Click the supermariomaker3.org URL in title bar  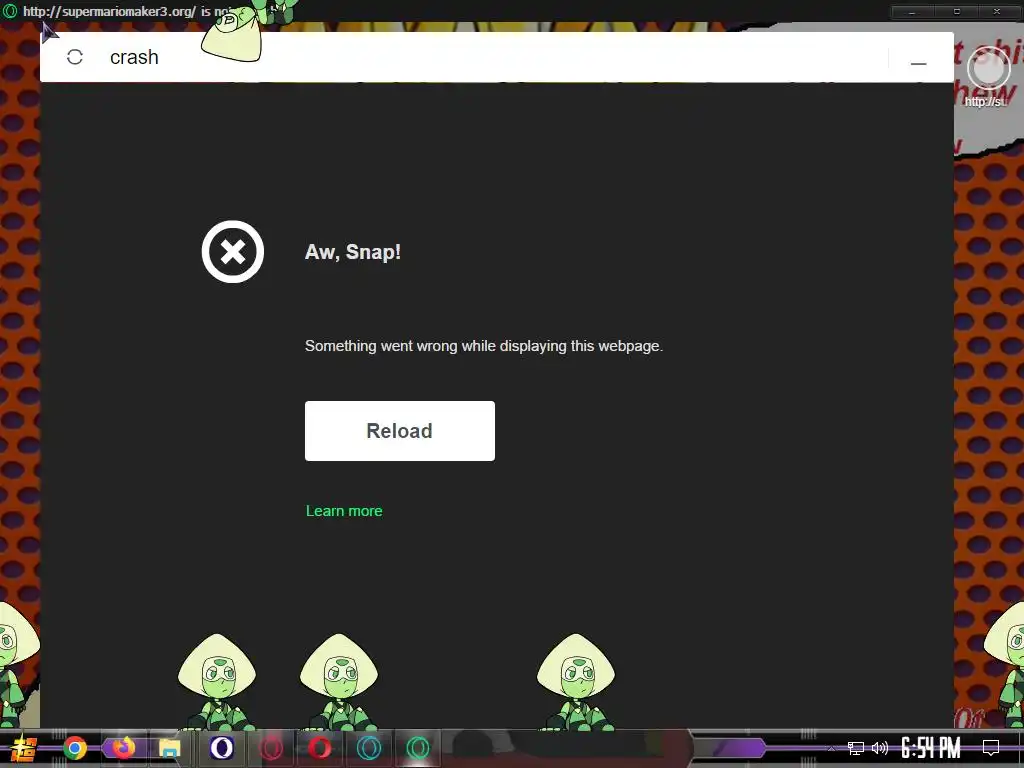109,11
